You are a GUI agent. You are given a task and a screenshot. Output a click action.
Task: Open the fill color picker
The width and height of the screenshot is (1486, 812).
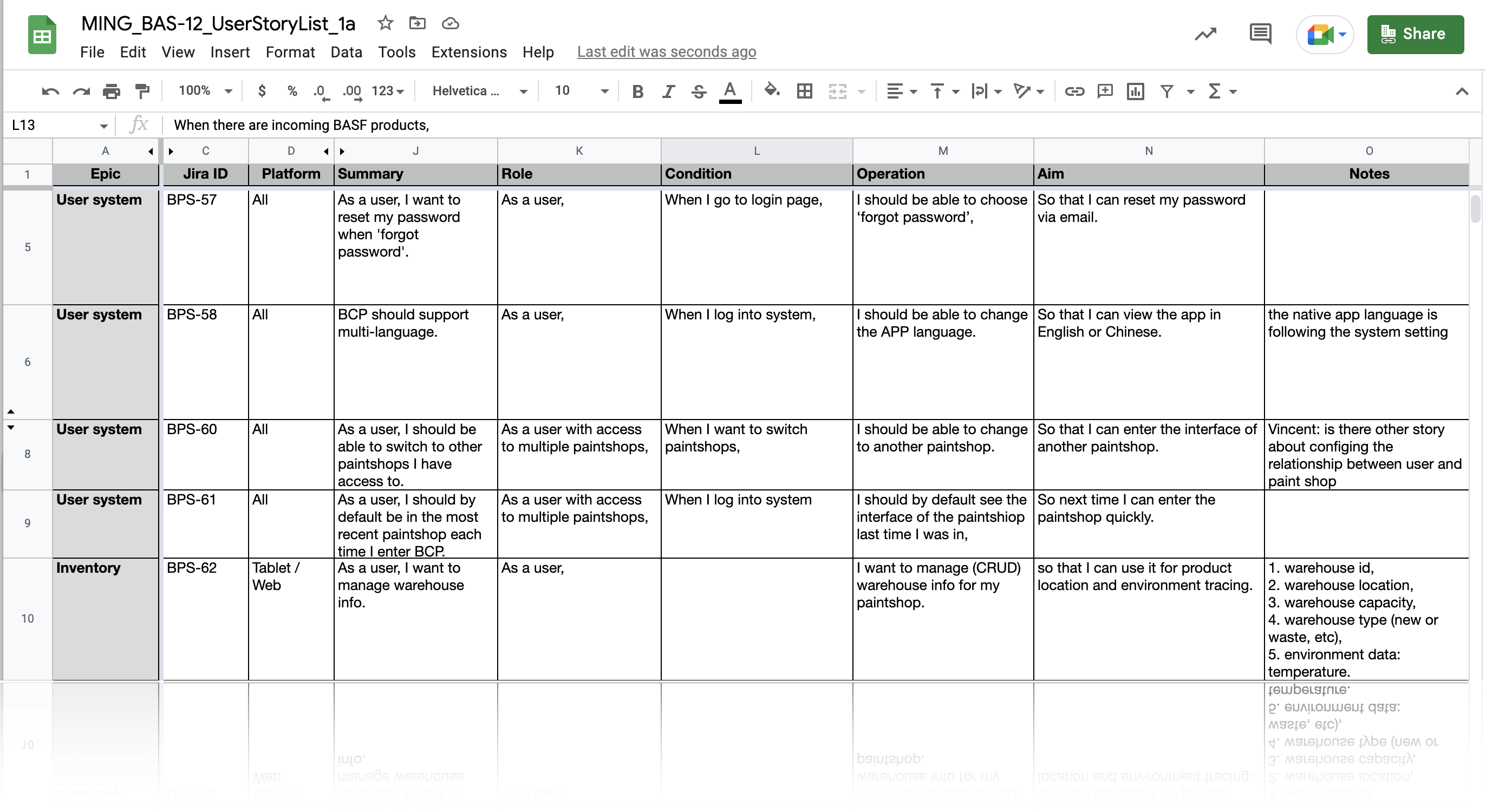tap(771, 91)
